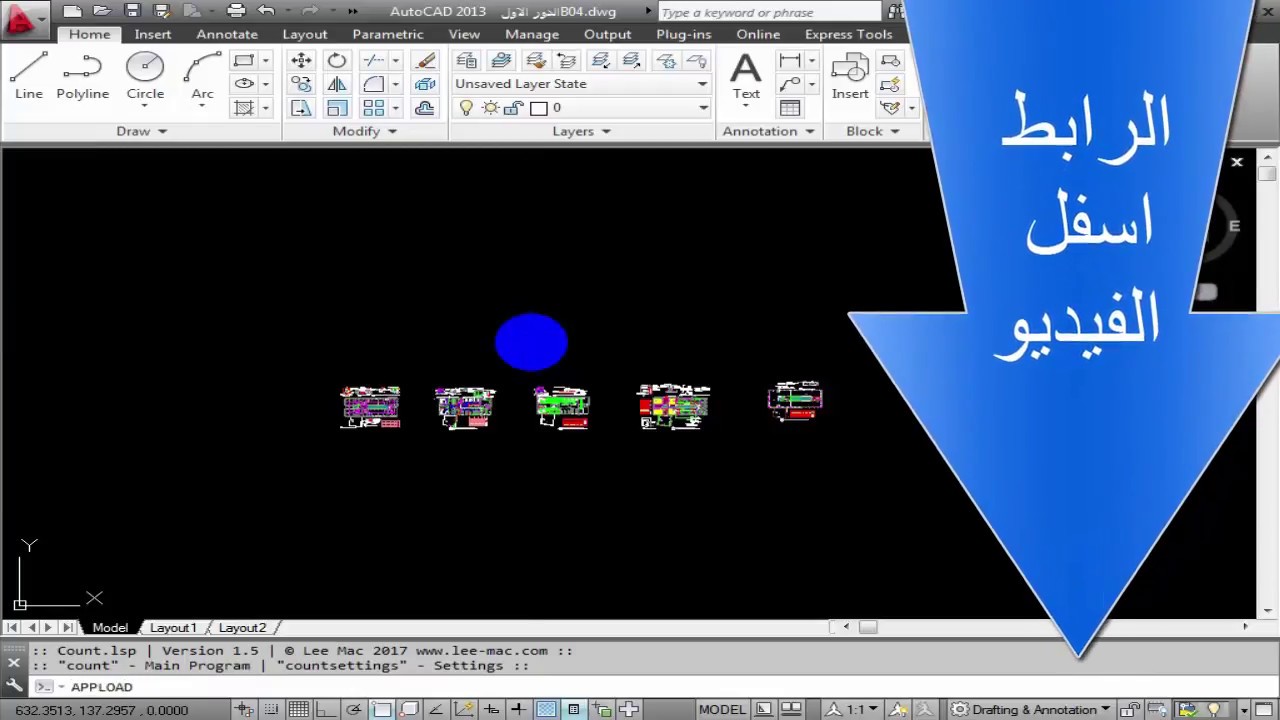Click the multiline Text tool
The width and height of the screenshot is (1280, 720).
(746, 76)
